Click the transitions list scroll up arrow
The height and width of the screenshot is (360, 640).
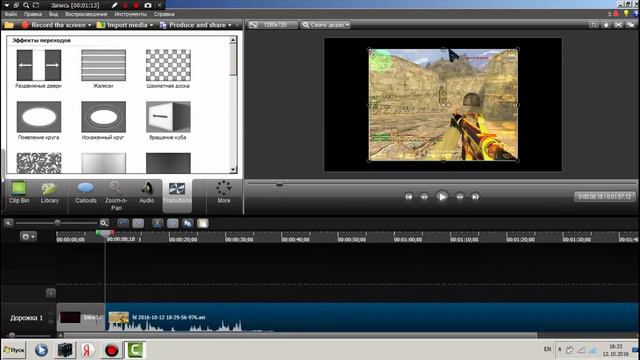(x=233, y=40)
